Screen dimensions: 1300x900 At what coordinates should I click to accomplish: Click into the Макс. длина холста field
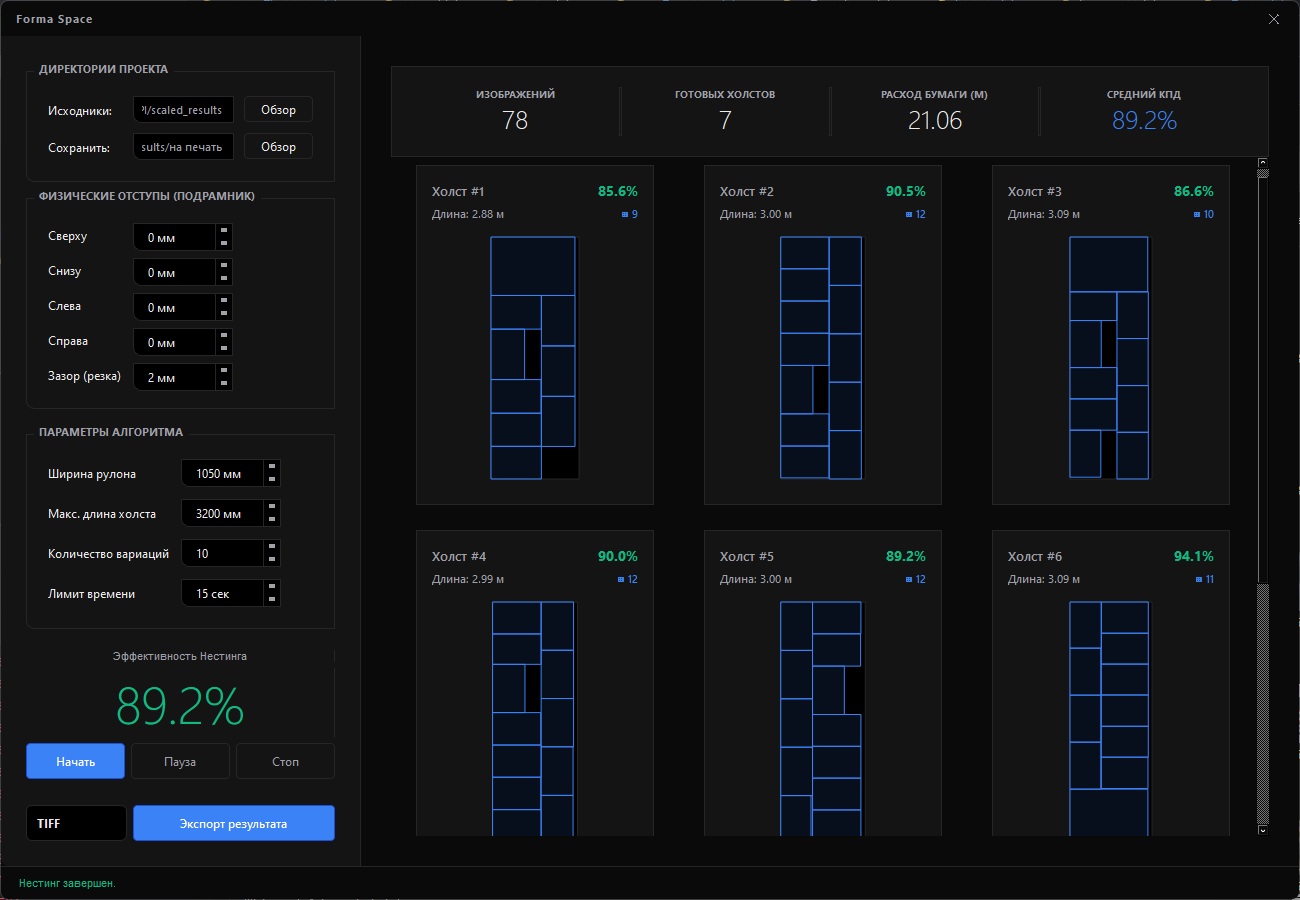[223, 513]
